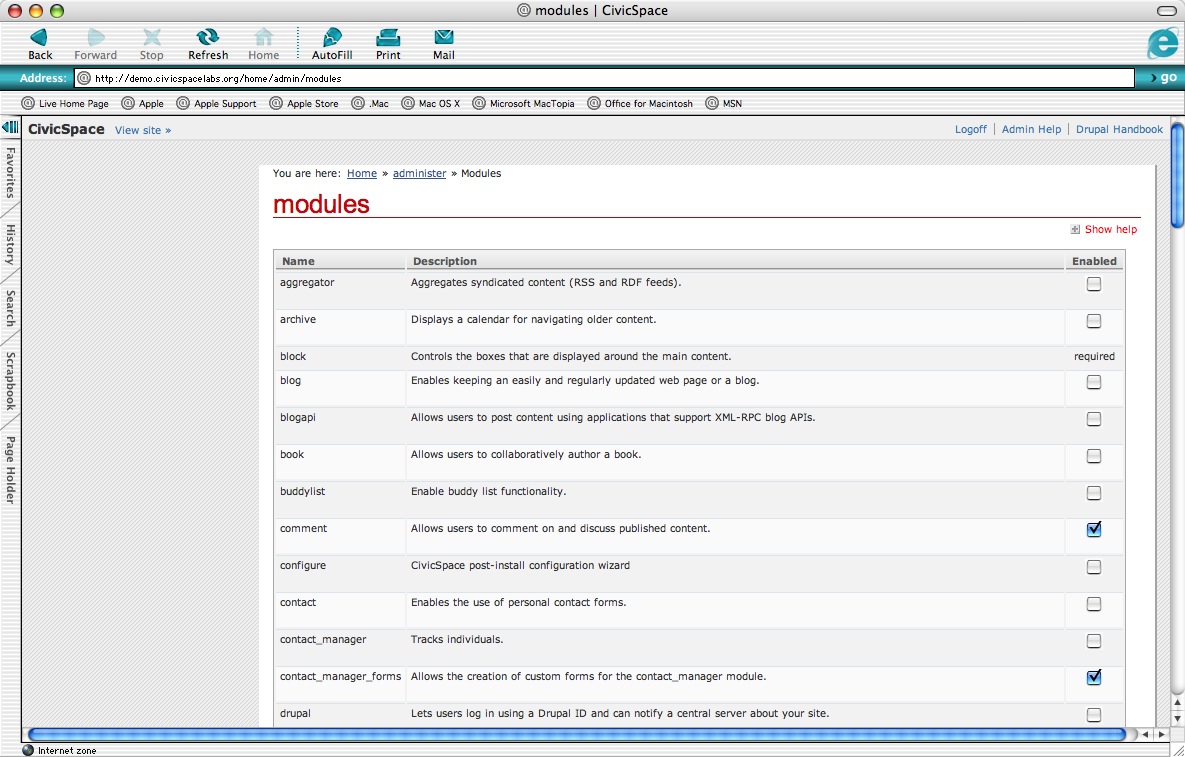The image size is (1185, 757).
Task: Click the administer breadcrumb link
Action: click(419, 173)
